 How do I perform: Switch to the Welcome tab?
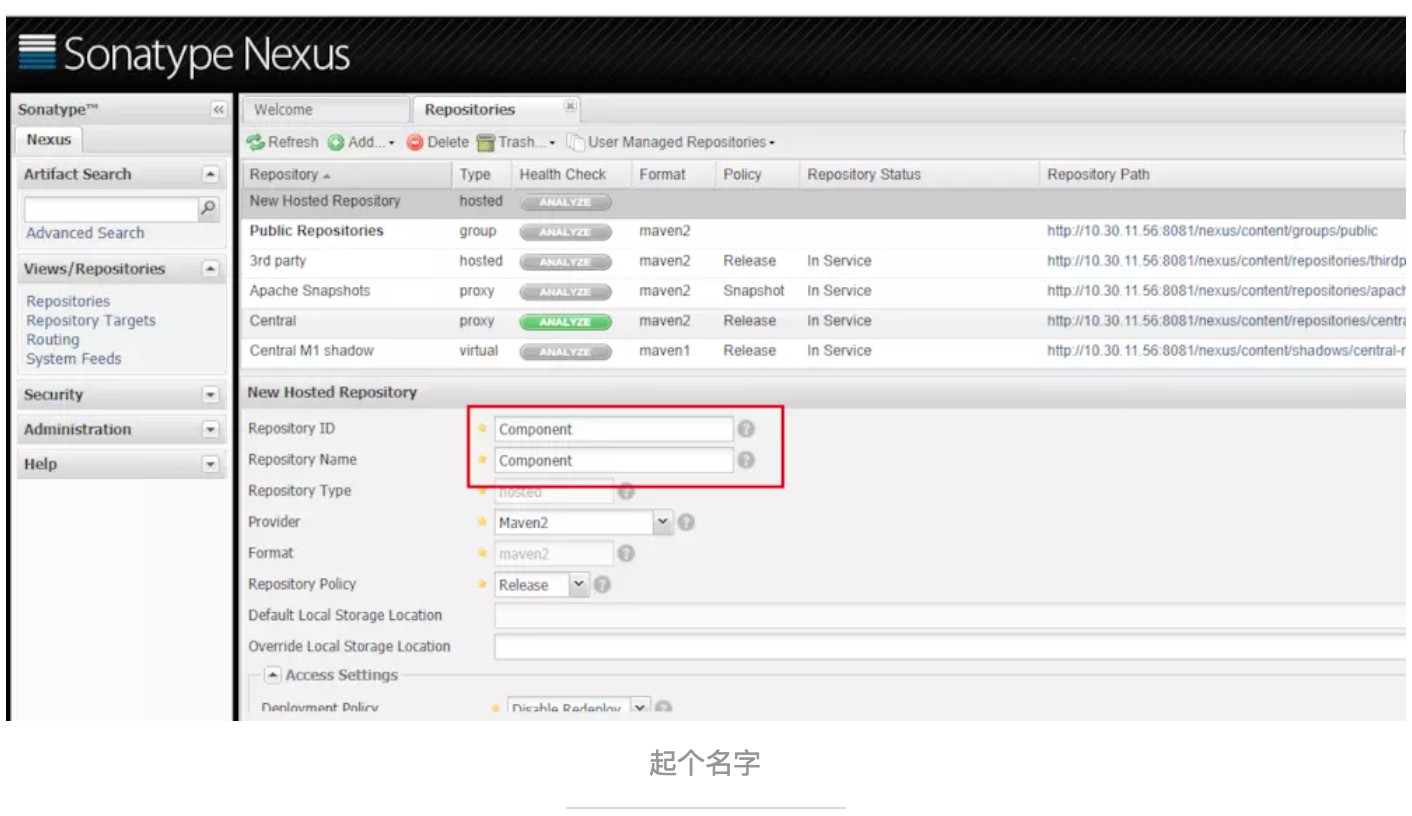[325, 110]
